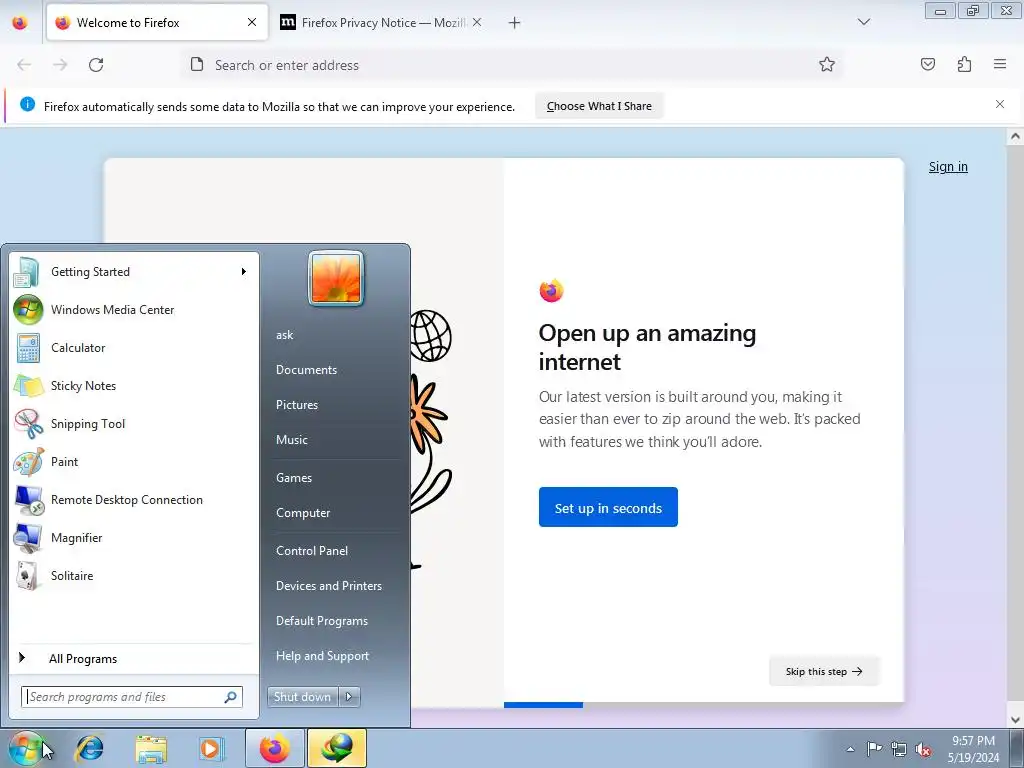Open the user account picture
The height and width of the screenshot is (768, 1024).
(x=336, y=278)
